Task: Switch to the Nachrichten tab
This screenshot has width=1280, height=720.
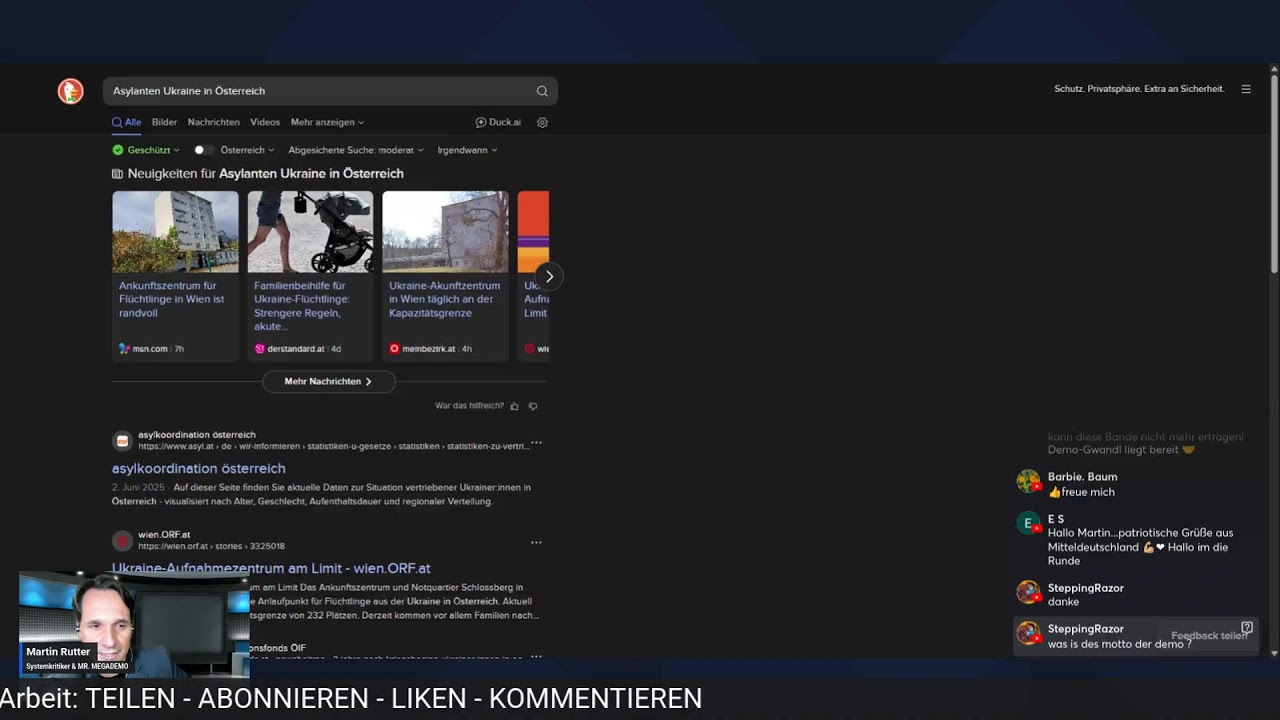Action: [213, 122]
